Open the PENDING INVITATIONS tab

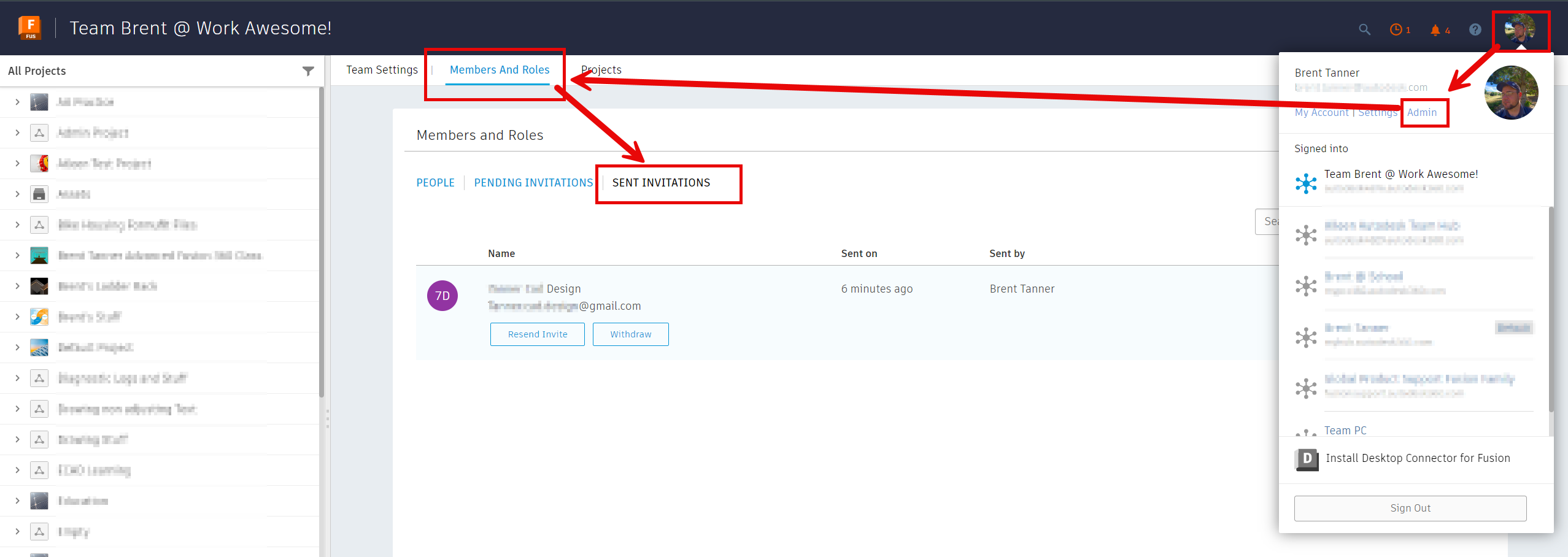[x=533, y=182]
